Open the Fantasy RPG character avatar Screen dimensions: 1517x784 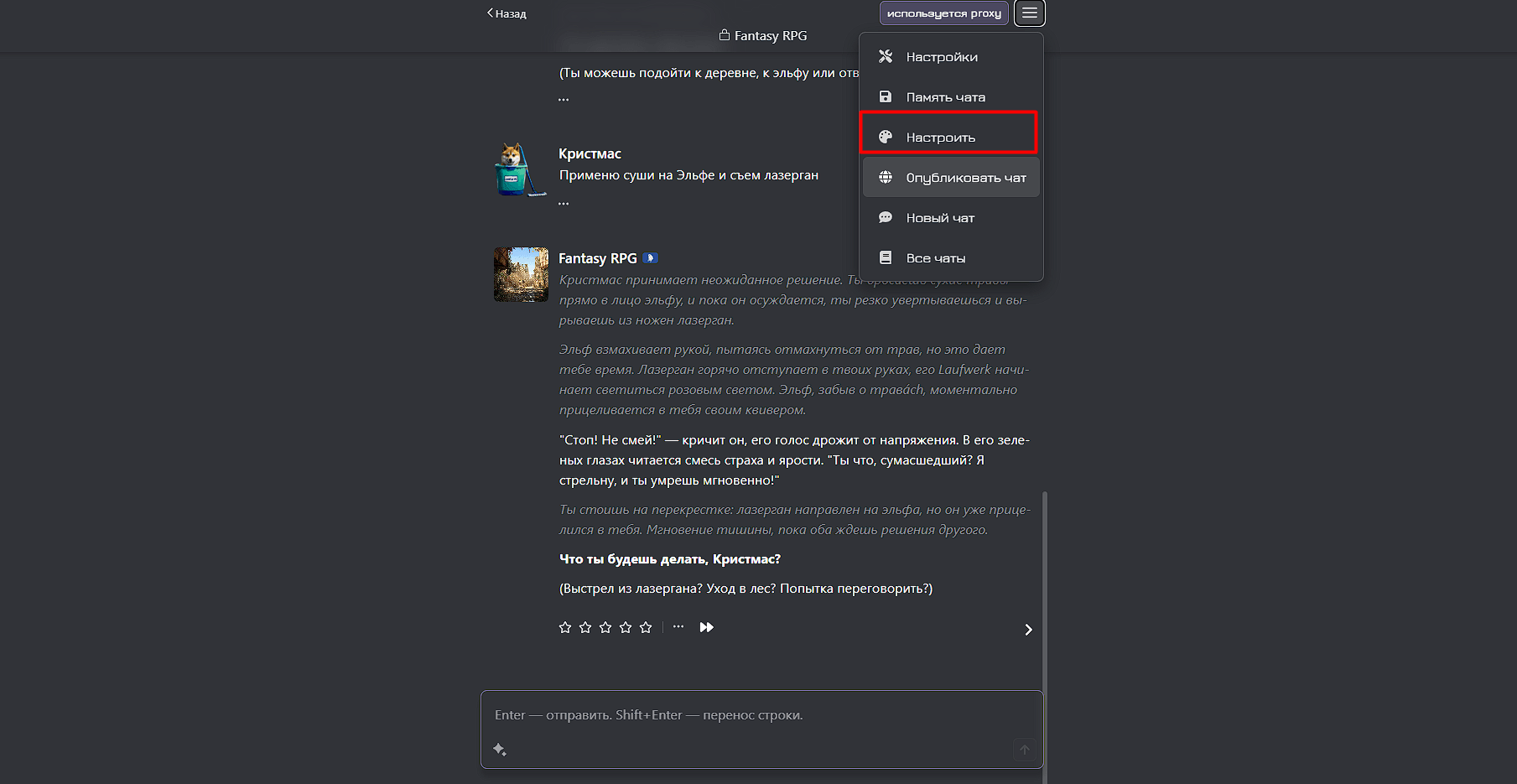tap(521, 274)
